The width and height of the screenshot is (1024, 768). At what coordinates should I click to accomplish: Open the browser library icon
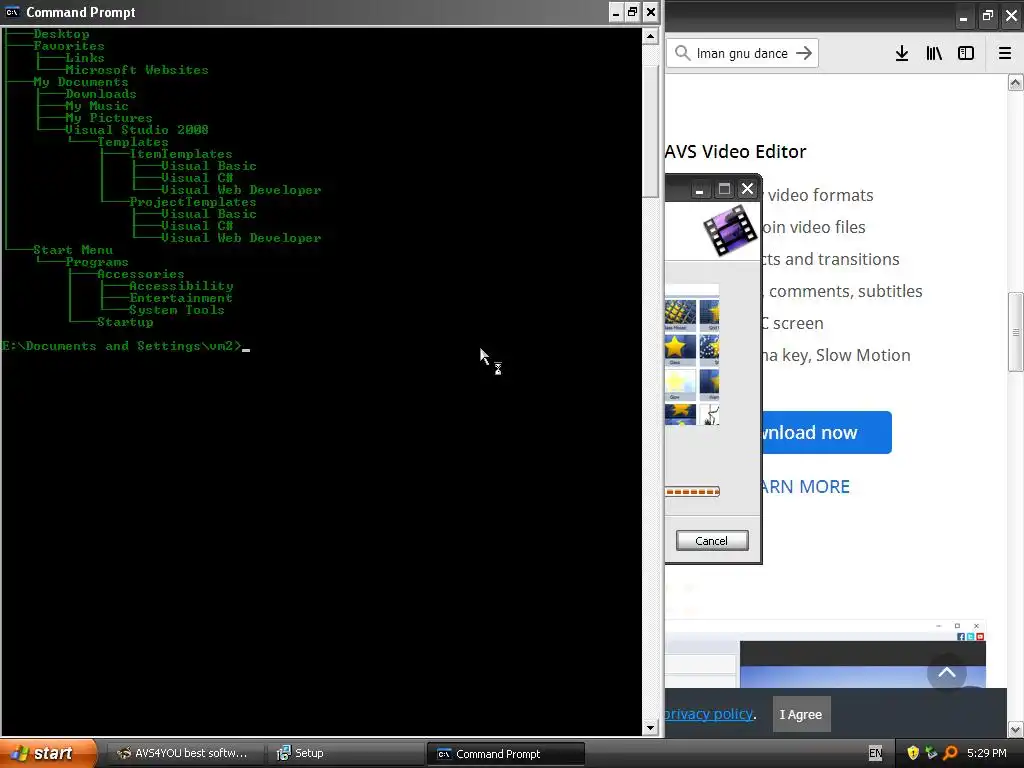(x=934, y=54)
